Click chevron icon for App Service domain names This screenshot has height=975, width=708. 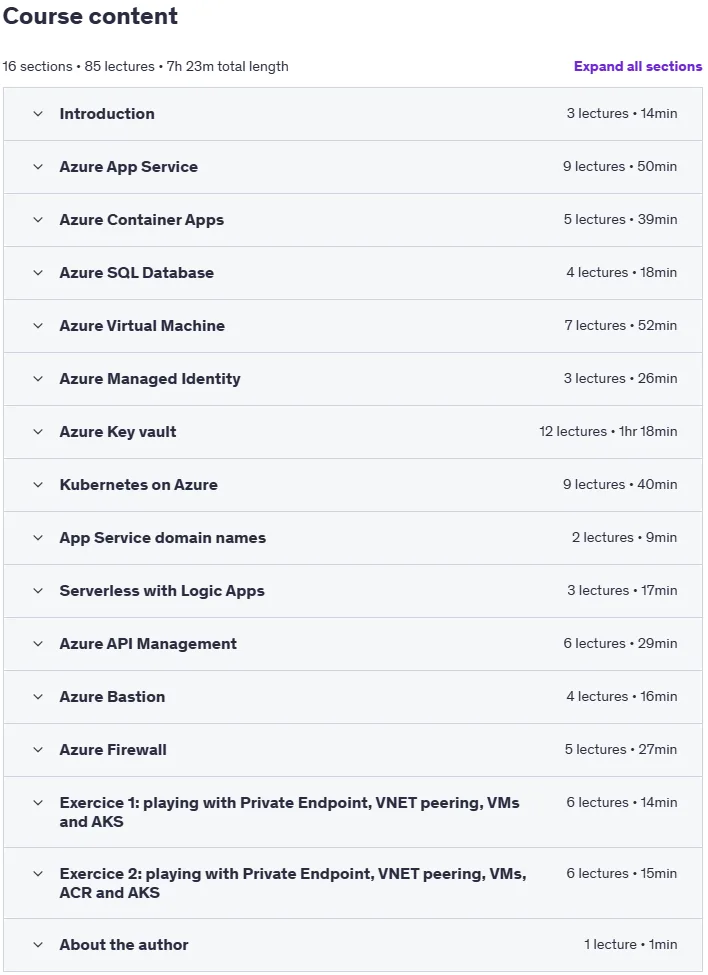pos(38,538)
